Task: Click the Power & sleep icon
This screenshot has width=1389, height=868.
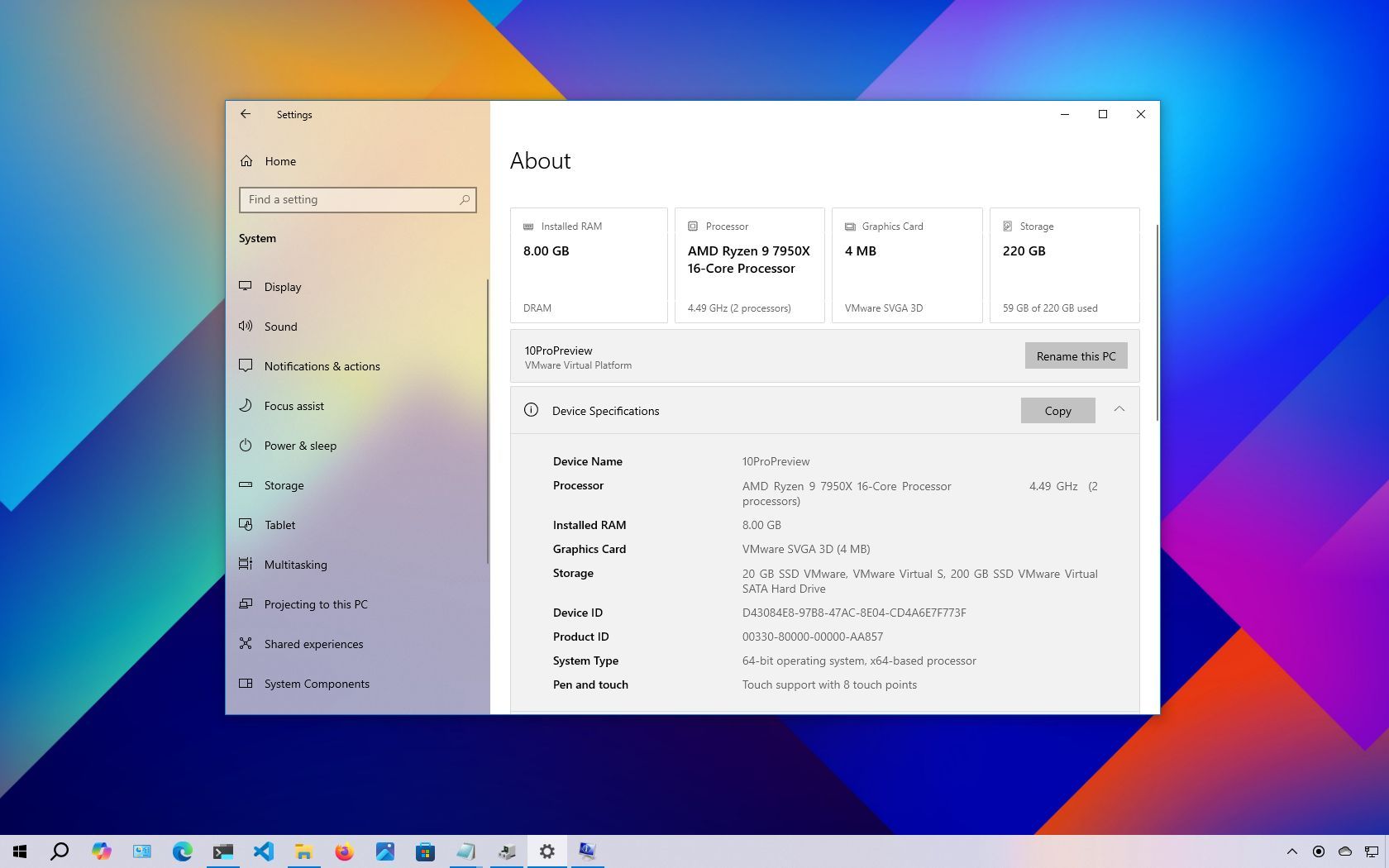Action: [246, 445]
